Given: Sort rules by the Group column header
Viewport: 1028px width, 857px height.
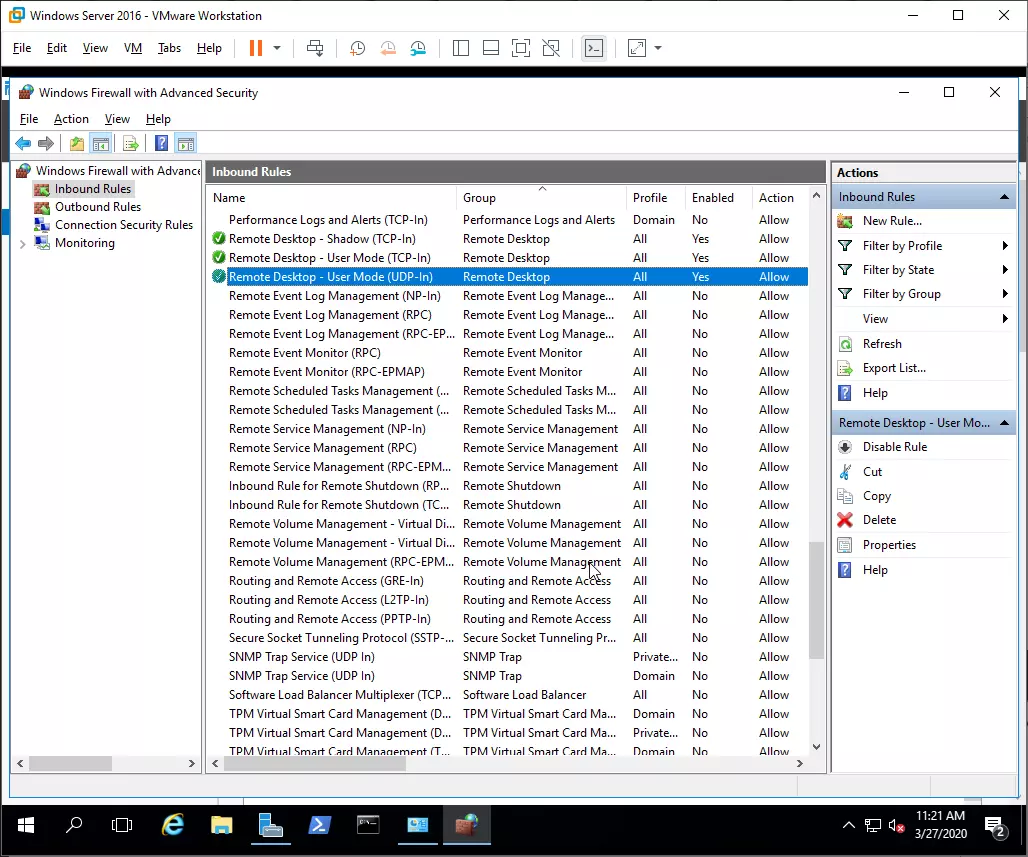Looking at the screenshot, I should tap(542, 197).
